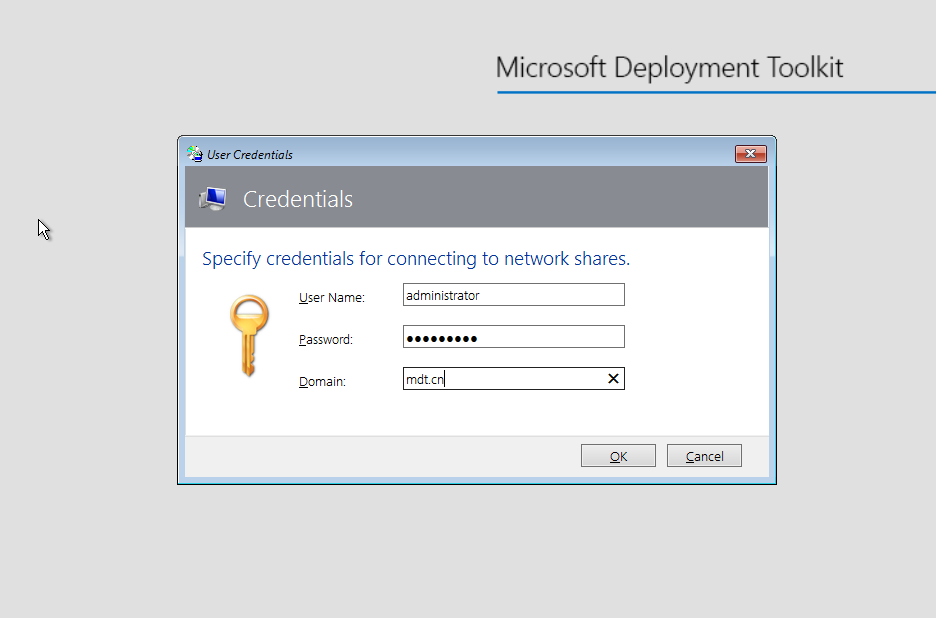936x618 pixels.
Task: Click the User Credentials title bar icon
Action: click(194, 154)
